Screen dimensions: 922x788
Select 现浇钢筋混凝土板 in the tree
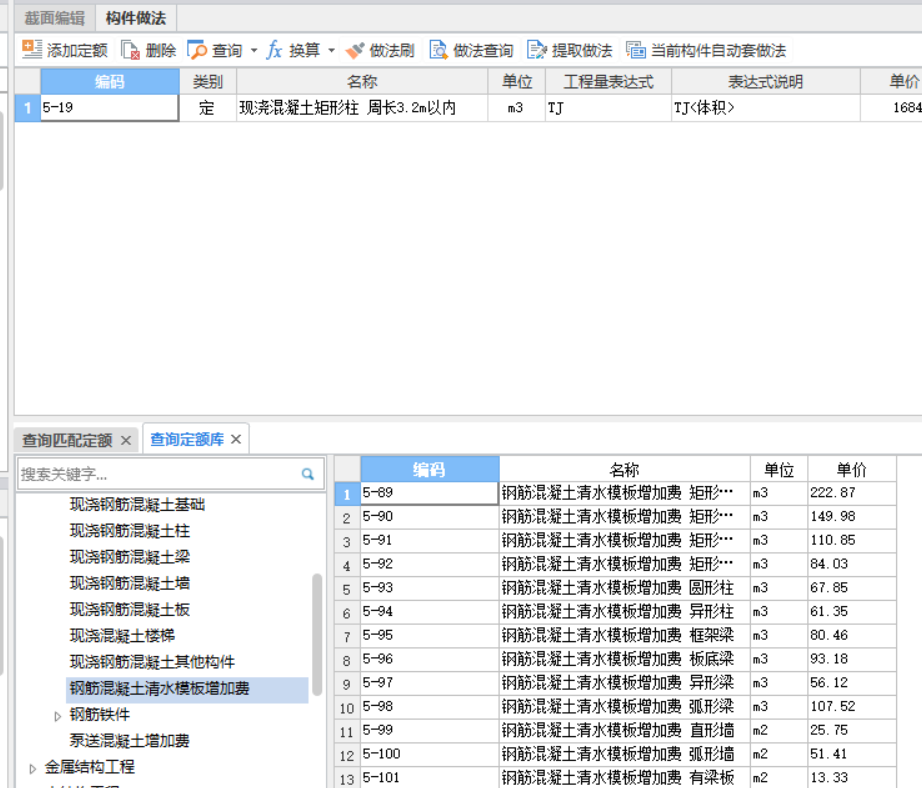click(x=130, y=610)
